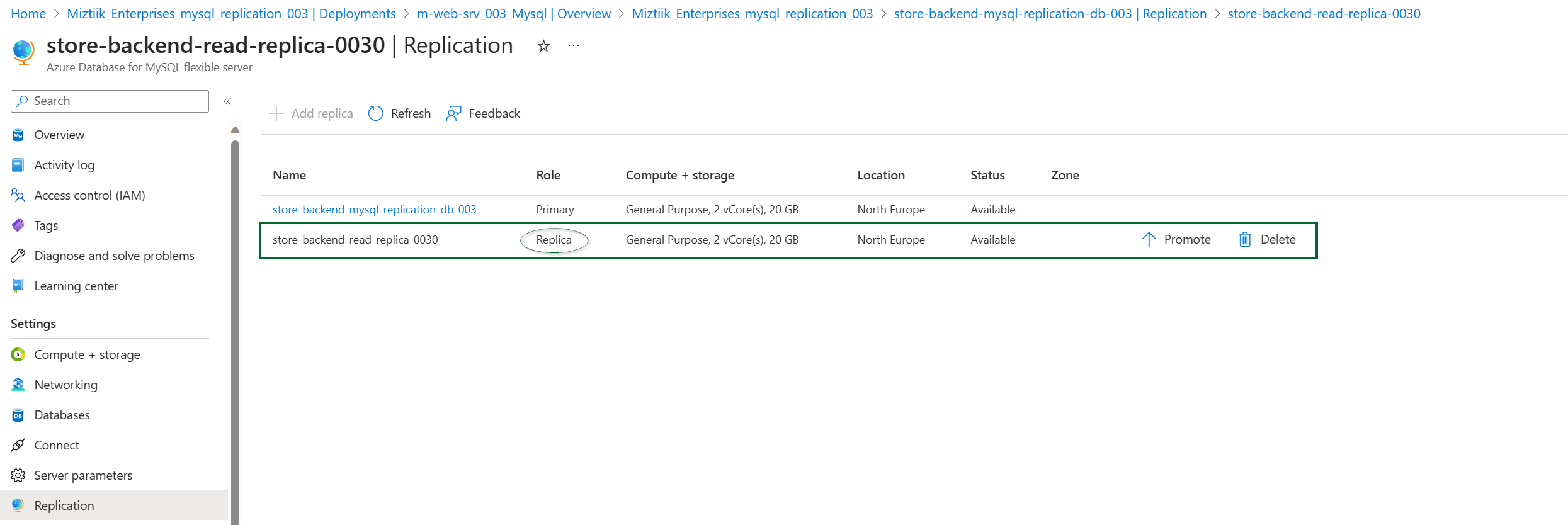Click the Diagnose and solve problems wrench icon
This screenshot has width=1568, height=525.
point(18,256)
